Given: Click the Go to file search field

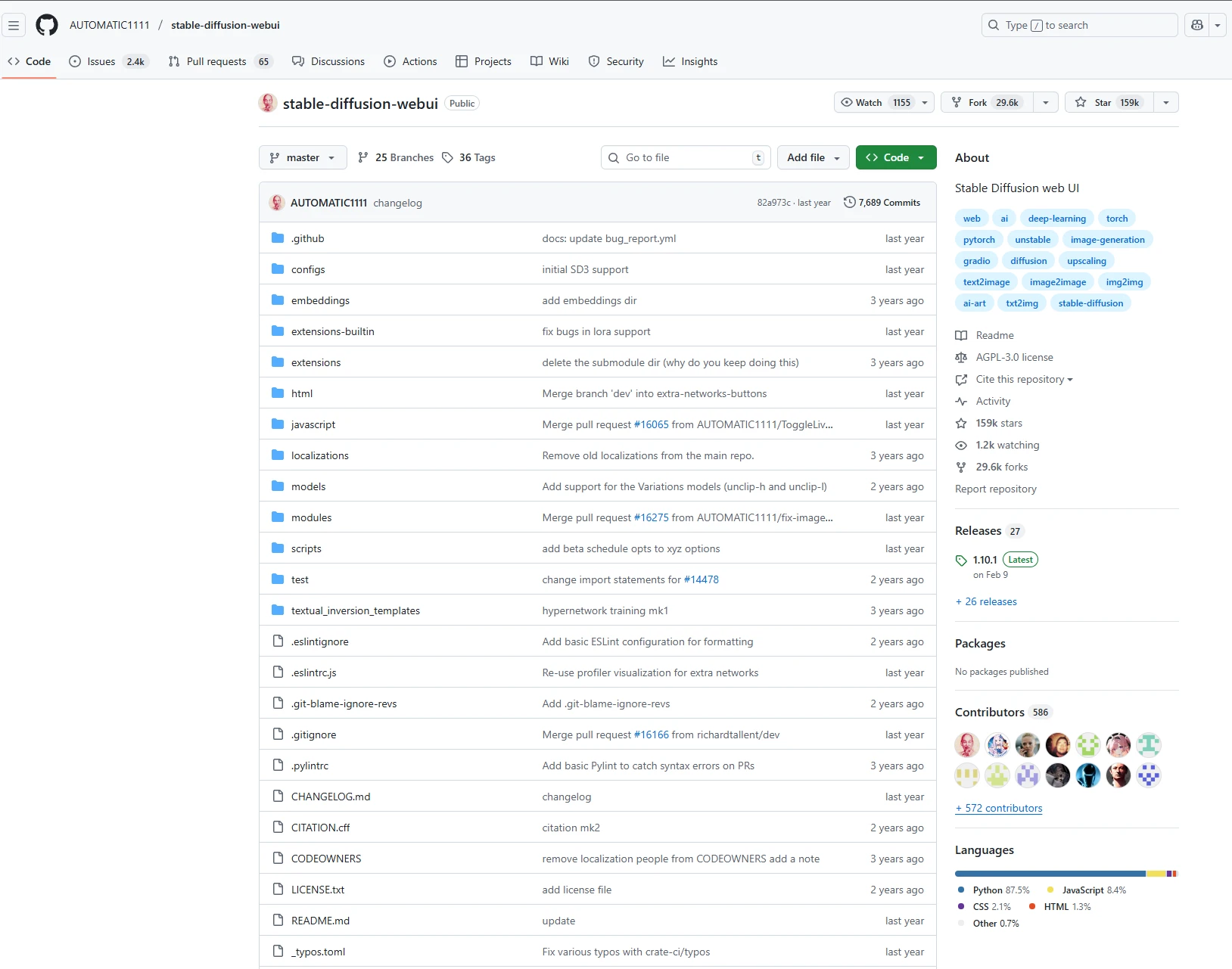Looking at the screenshot, I should tap(685, 157).
